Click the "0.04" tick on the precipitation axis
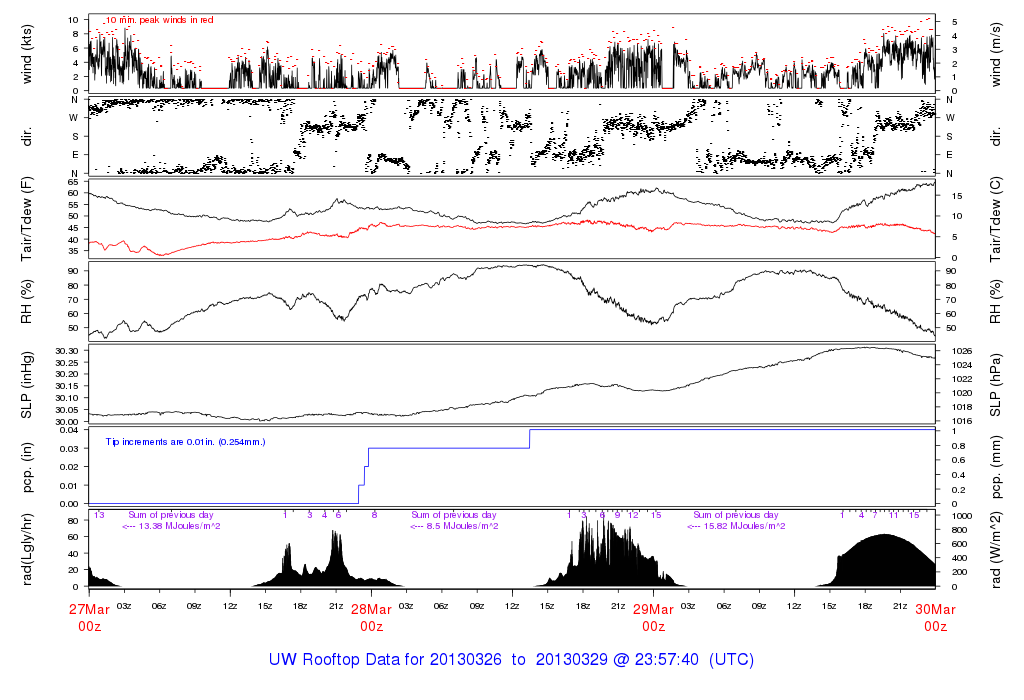This screenshot has width=1024, height=700. (x=69, y=430)
